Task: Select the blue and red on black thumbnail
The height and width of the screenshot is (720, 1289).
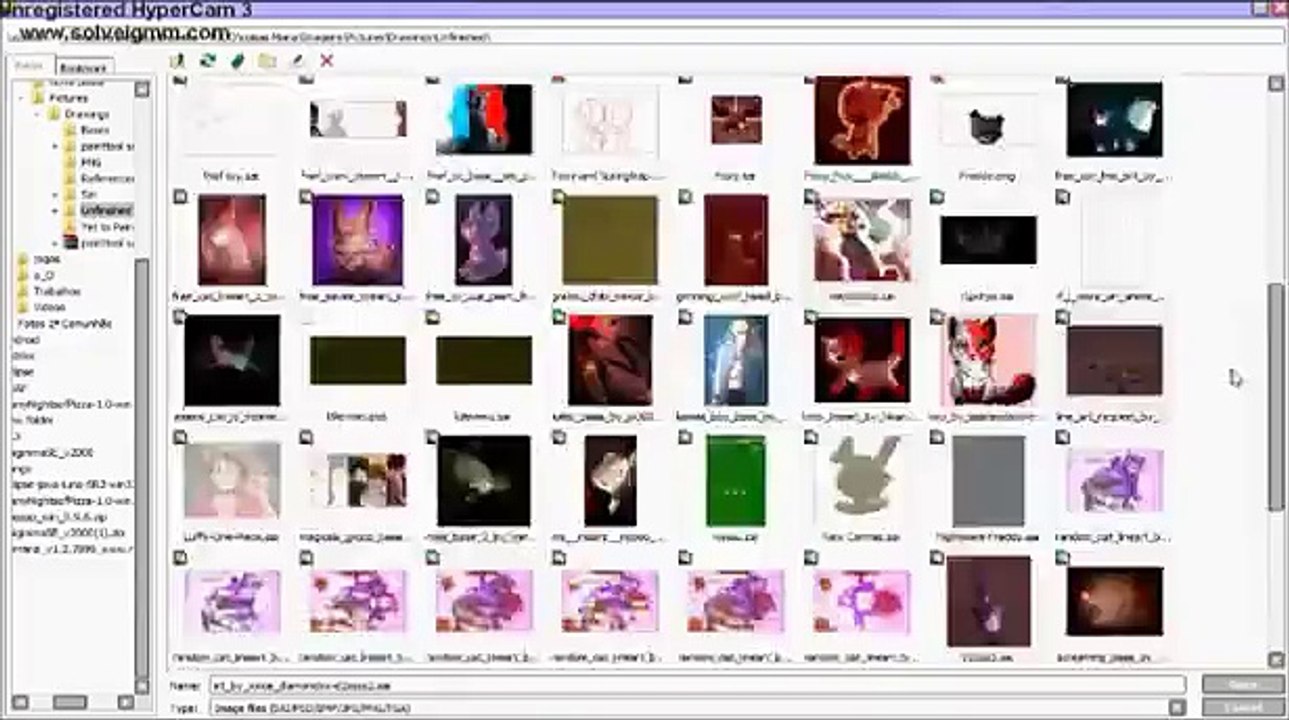Action: pos(484,119)
